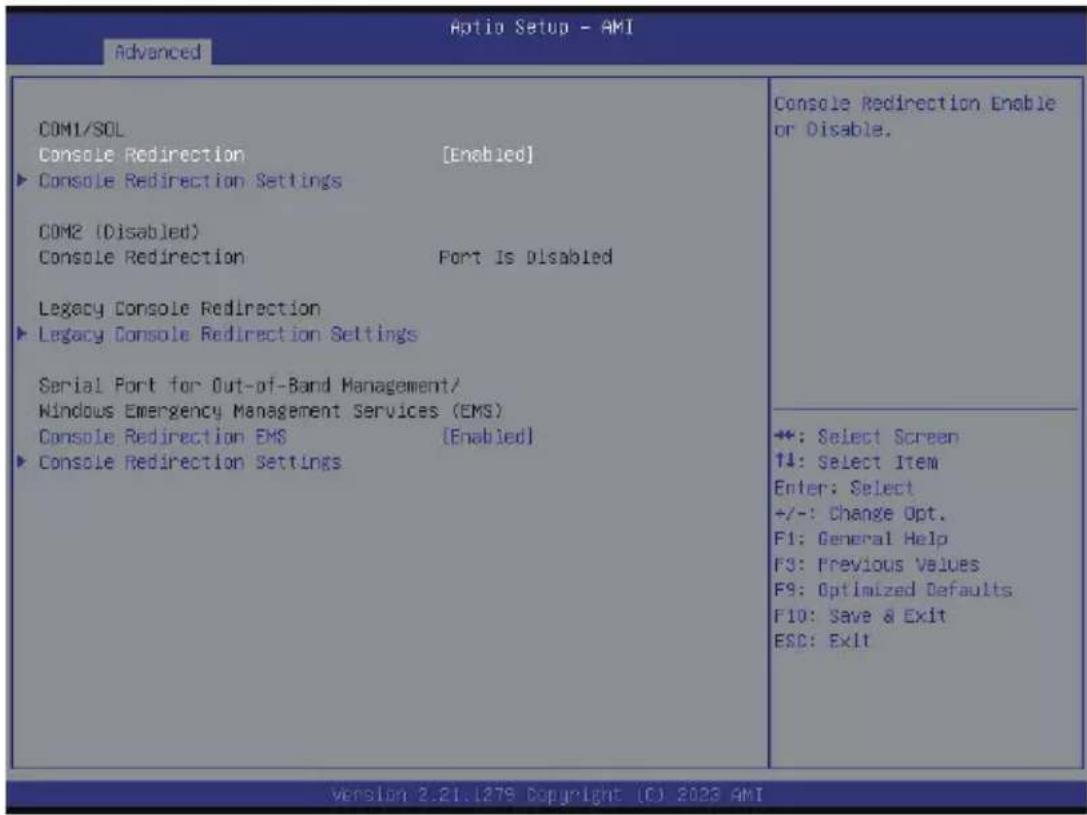Viewport: 1087px width, 815px height.
Task: Toggle COM1/SOL Console Redirection [Enabled] value
Action: pyautogui.click(x=488, y=155)
